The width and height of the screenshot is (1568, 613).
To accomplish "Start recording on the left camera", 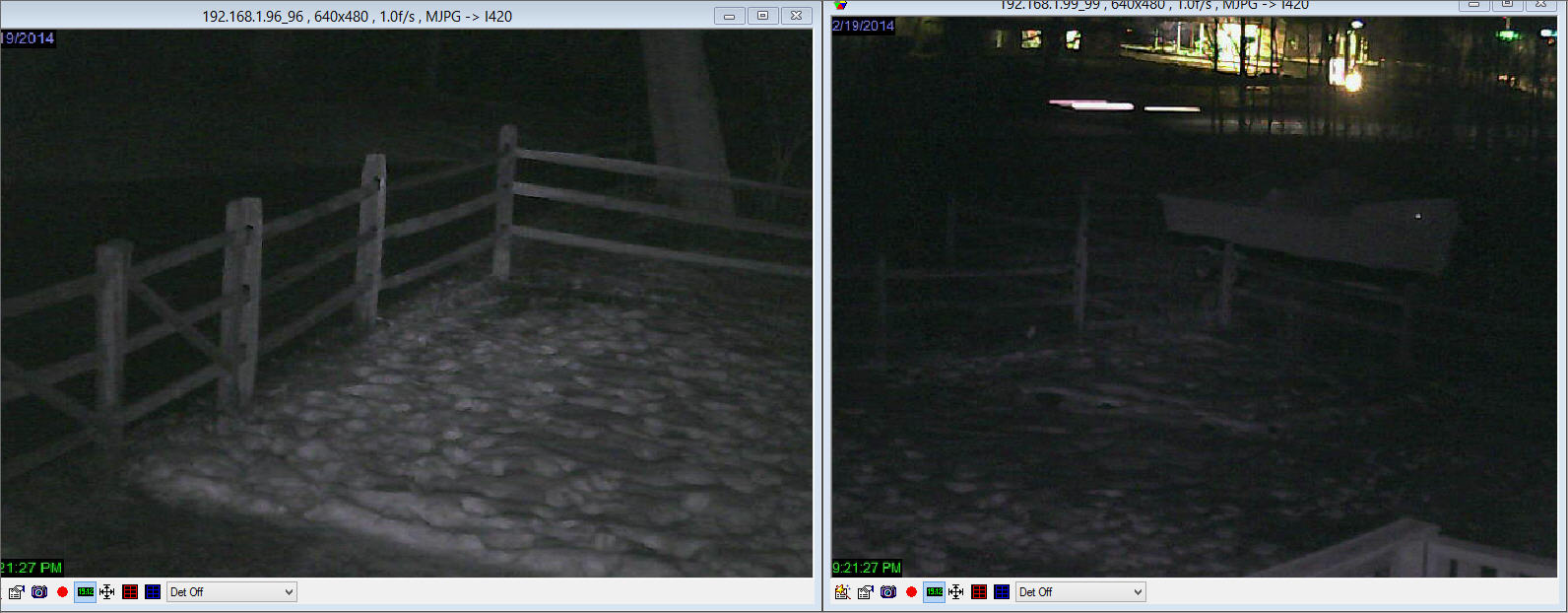I will point(62,592).
